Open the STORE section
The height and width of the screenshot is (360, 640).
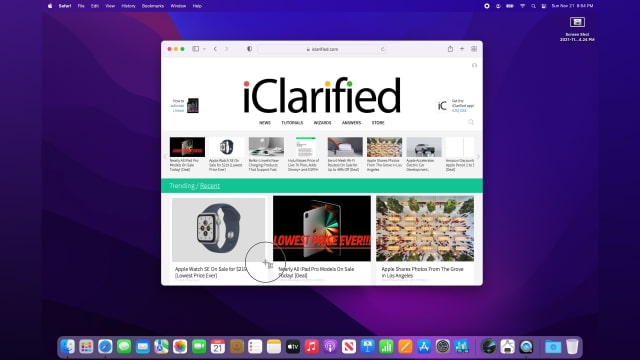coord(378,122)
